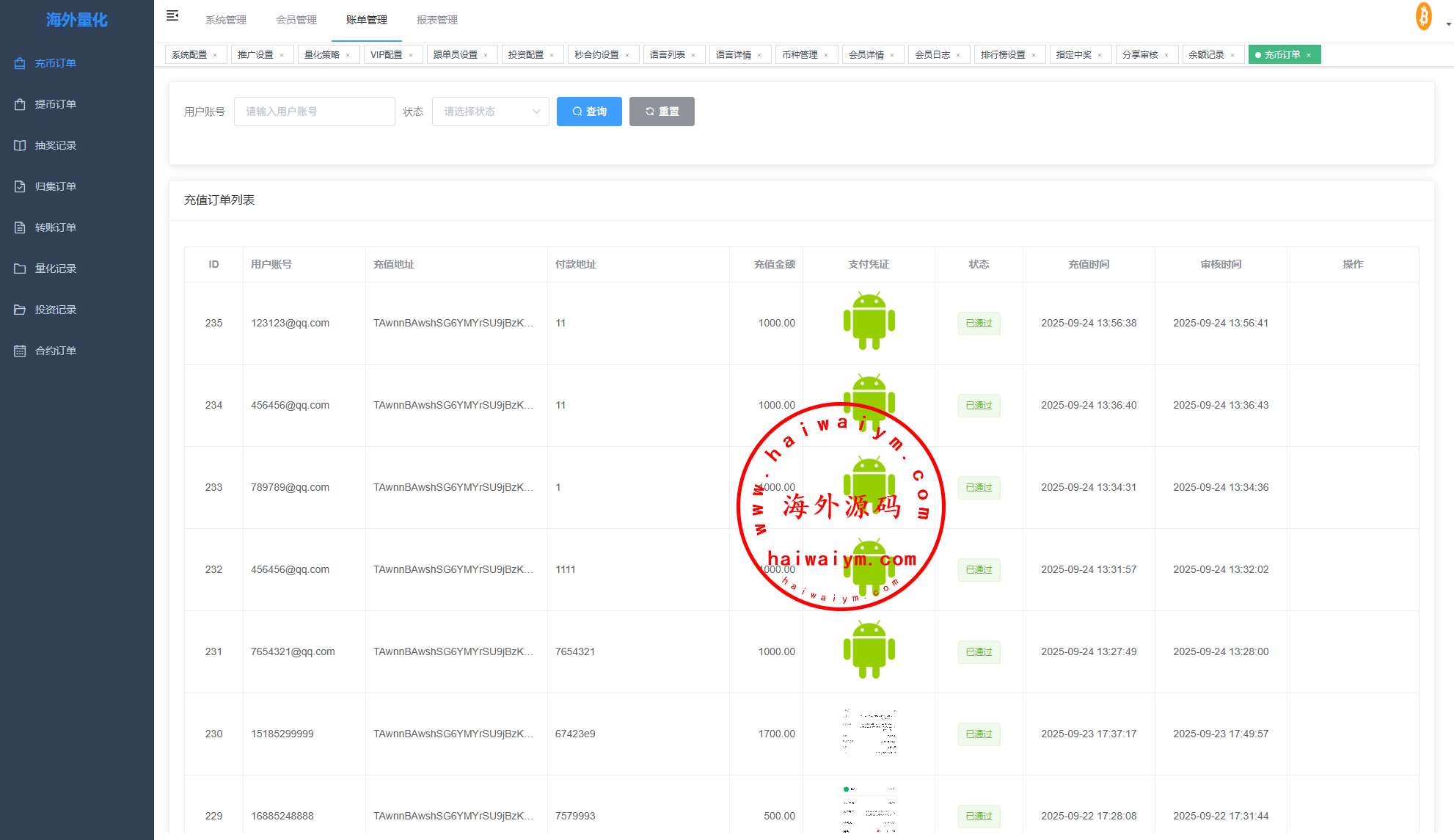Click the sidebar collapse hamburger icon
Screen dimensions: 1454x840
point(172,16)
